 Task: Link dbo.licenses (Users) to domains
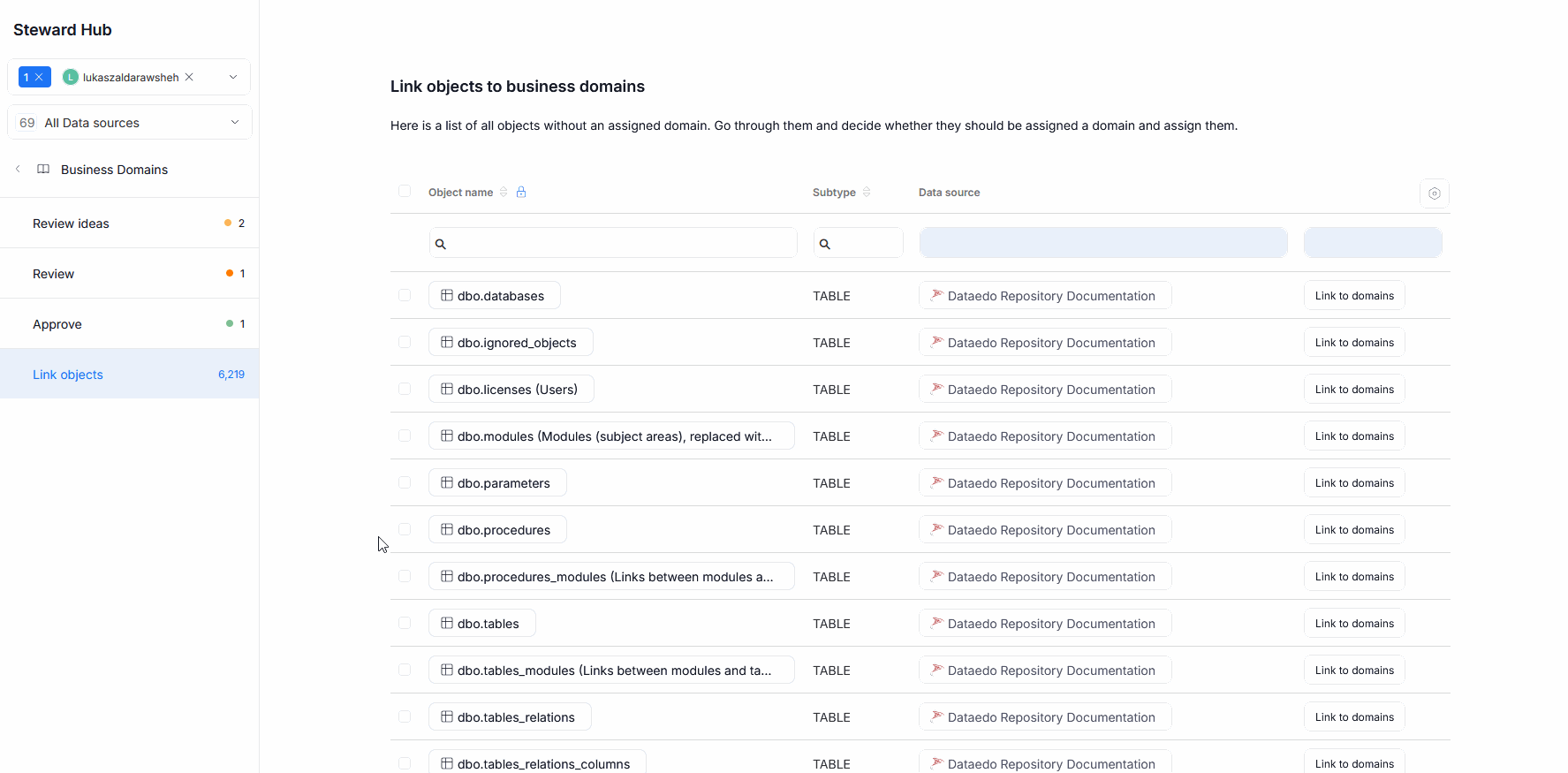click(x=1354, y=390)
